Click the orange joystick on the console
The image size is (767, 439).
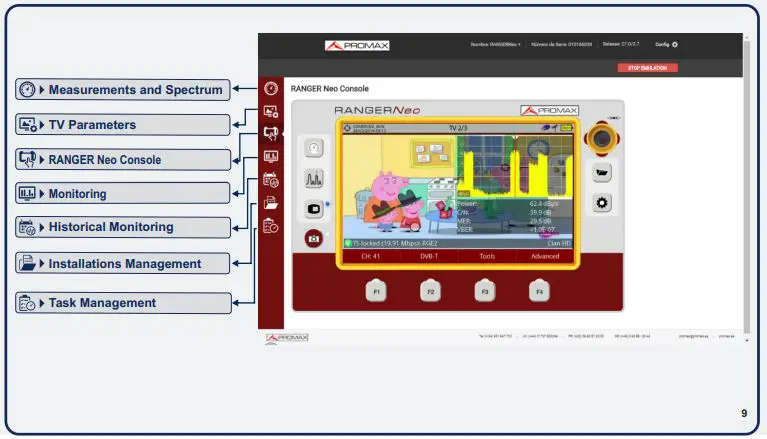point(602,139)
